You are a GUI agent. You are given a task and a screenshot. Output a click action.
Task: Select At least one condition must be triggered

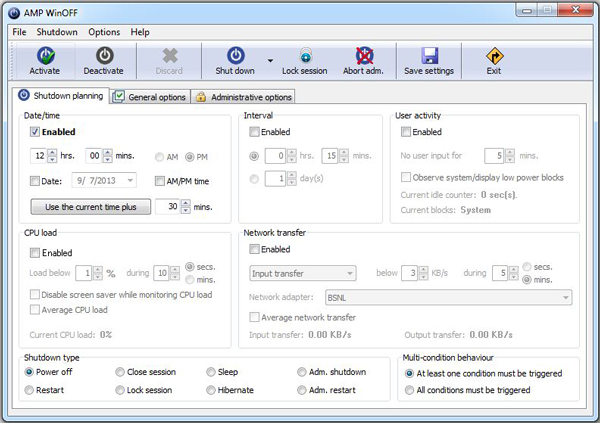coord(409,373)
